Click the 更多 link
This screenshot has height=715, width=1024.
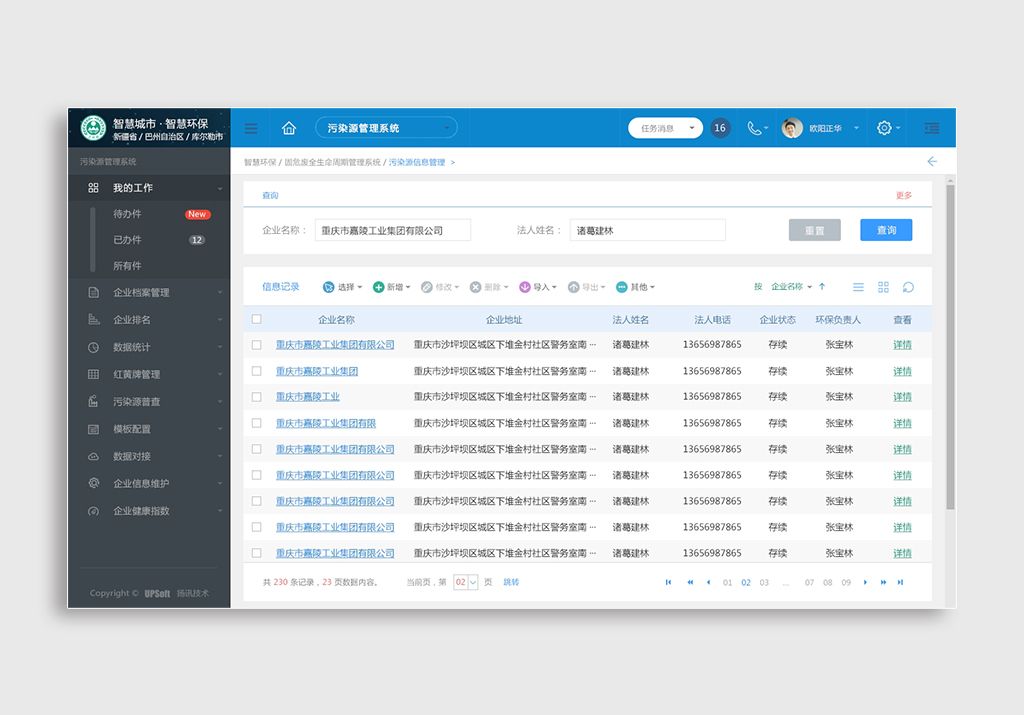904,195
